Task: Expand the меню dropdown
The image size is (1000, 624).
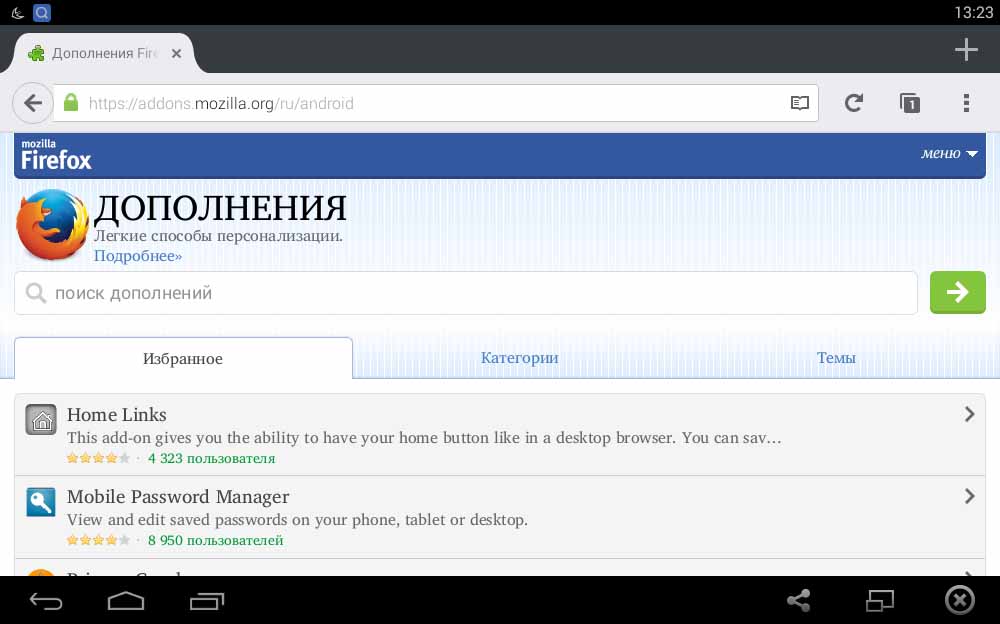Action: (x=949, y=154)
